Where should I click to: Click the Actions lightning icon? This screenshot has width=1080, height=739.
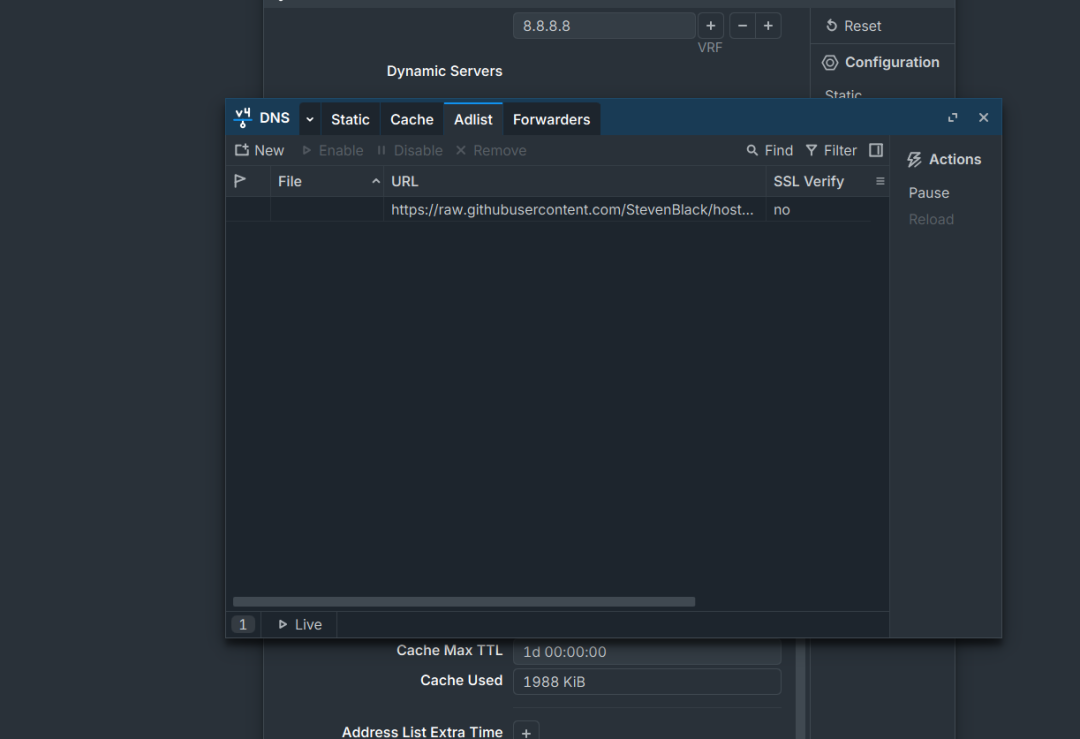coord(914,160)
